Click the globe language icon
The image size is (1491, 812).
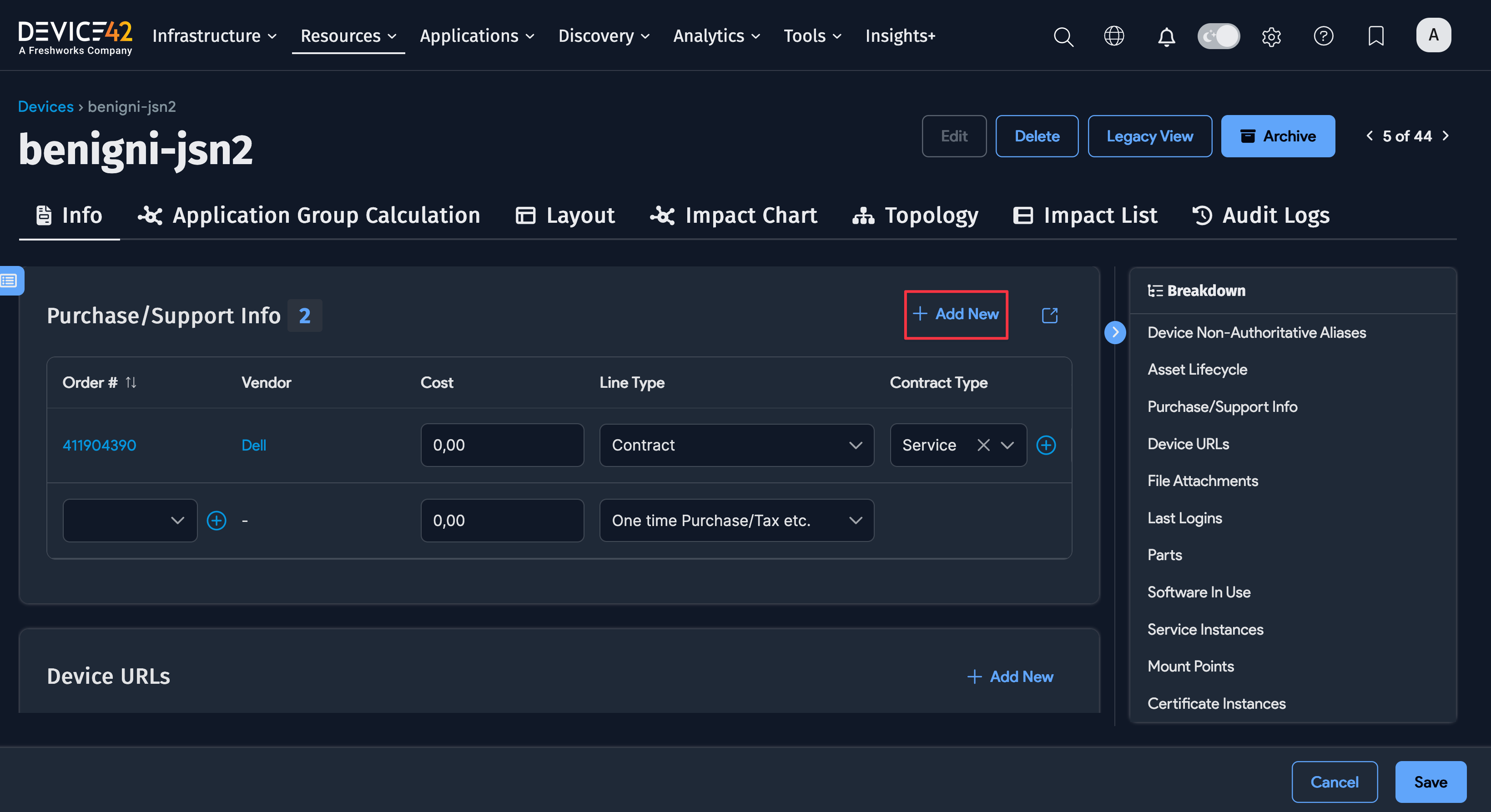click(1113, 36)
